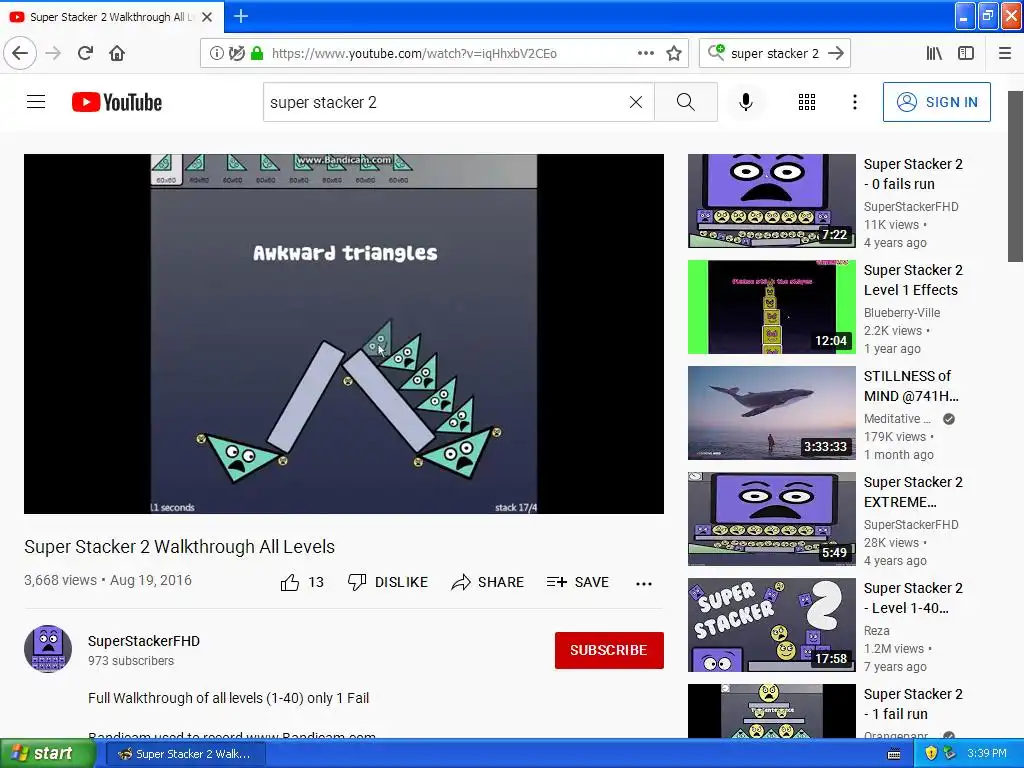The image size is (1024, 768).
Task: Open Super Stacker 2 Level 1 Effects thumbnail
Action: click(x=771, y=307)
